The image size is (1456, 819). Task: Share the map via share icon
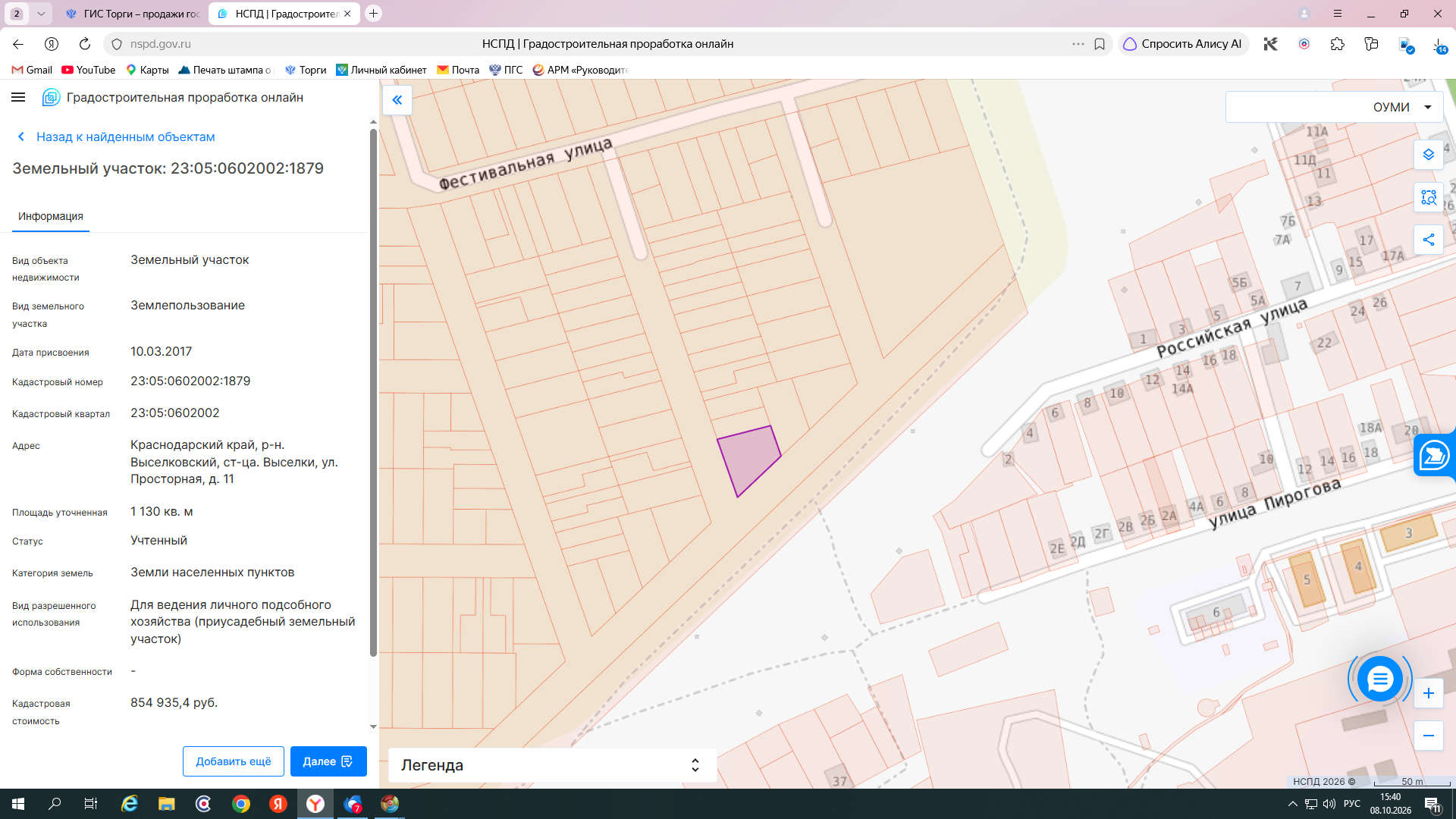(x=1429, y=240)
